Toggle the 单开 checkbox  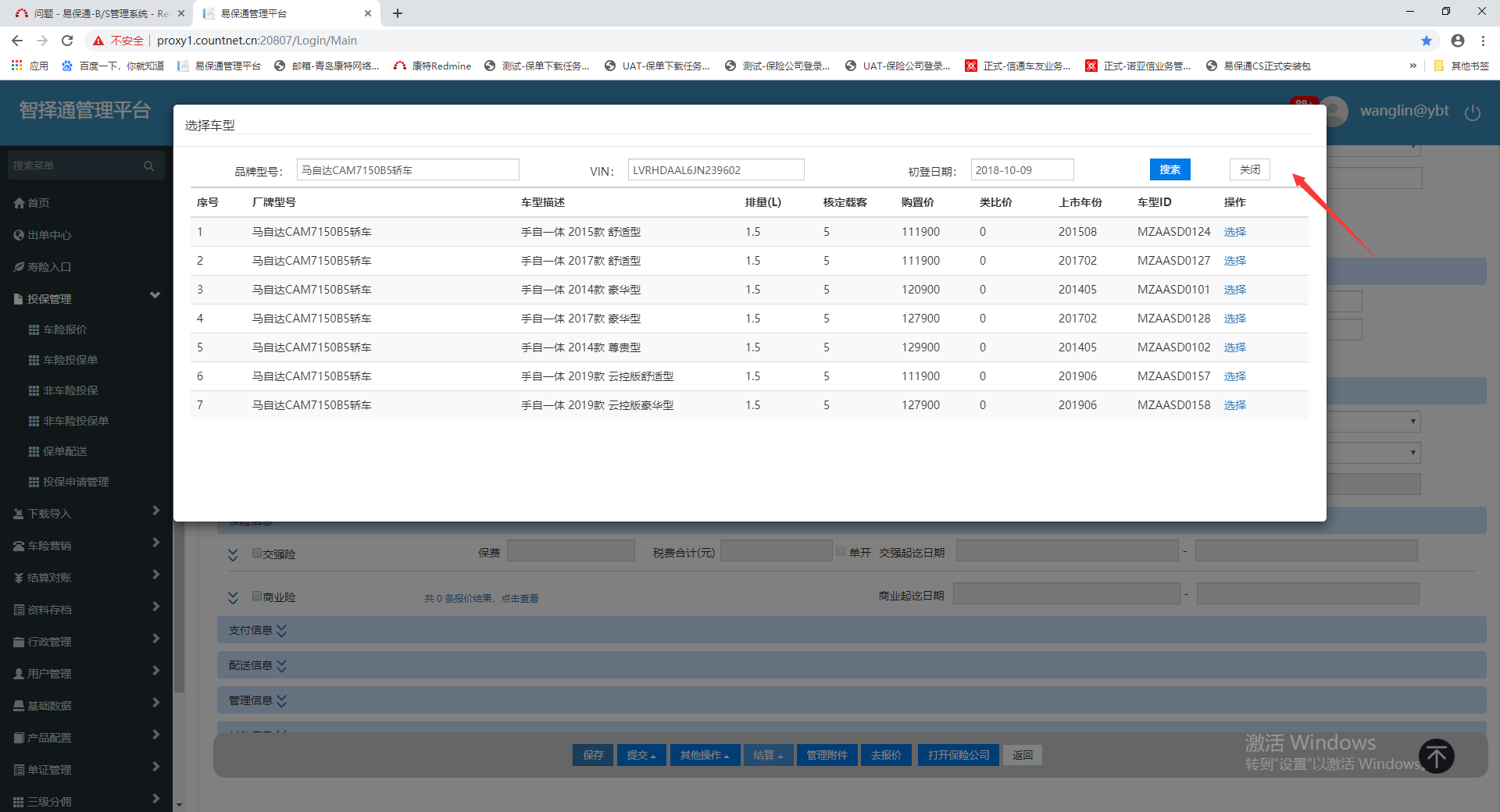pyautogui.click(x=841, y=552)
